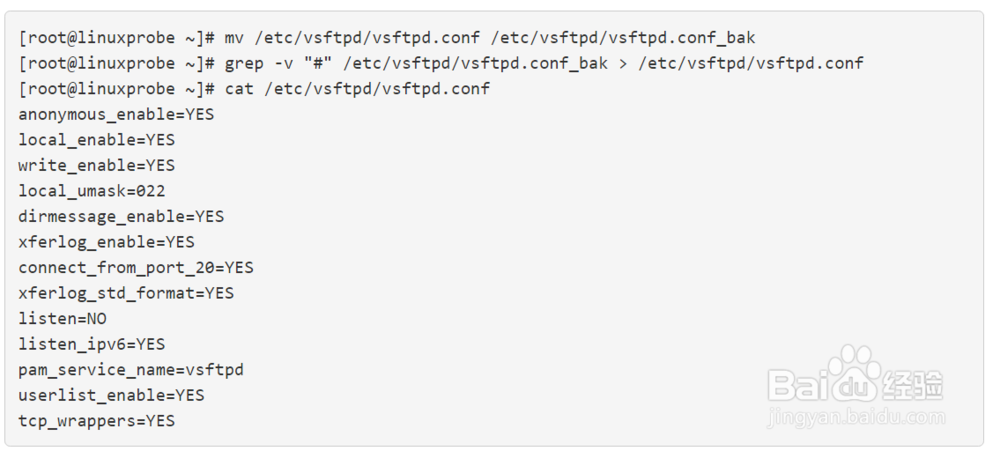Click the pam_service_name=vsftpd line
1000x451 pixels.
(x=131, y=369)
